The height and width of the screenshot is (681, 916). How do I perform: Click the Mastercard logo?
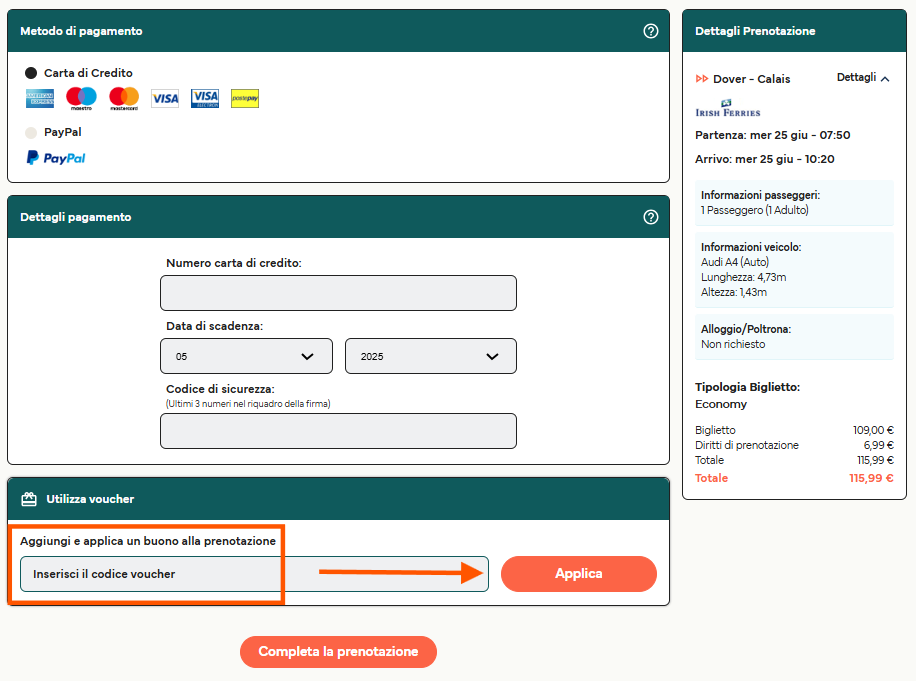tap(124, 98)
